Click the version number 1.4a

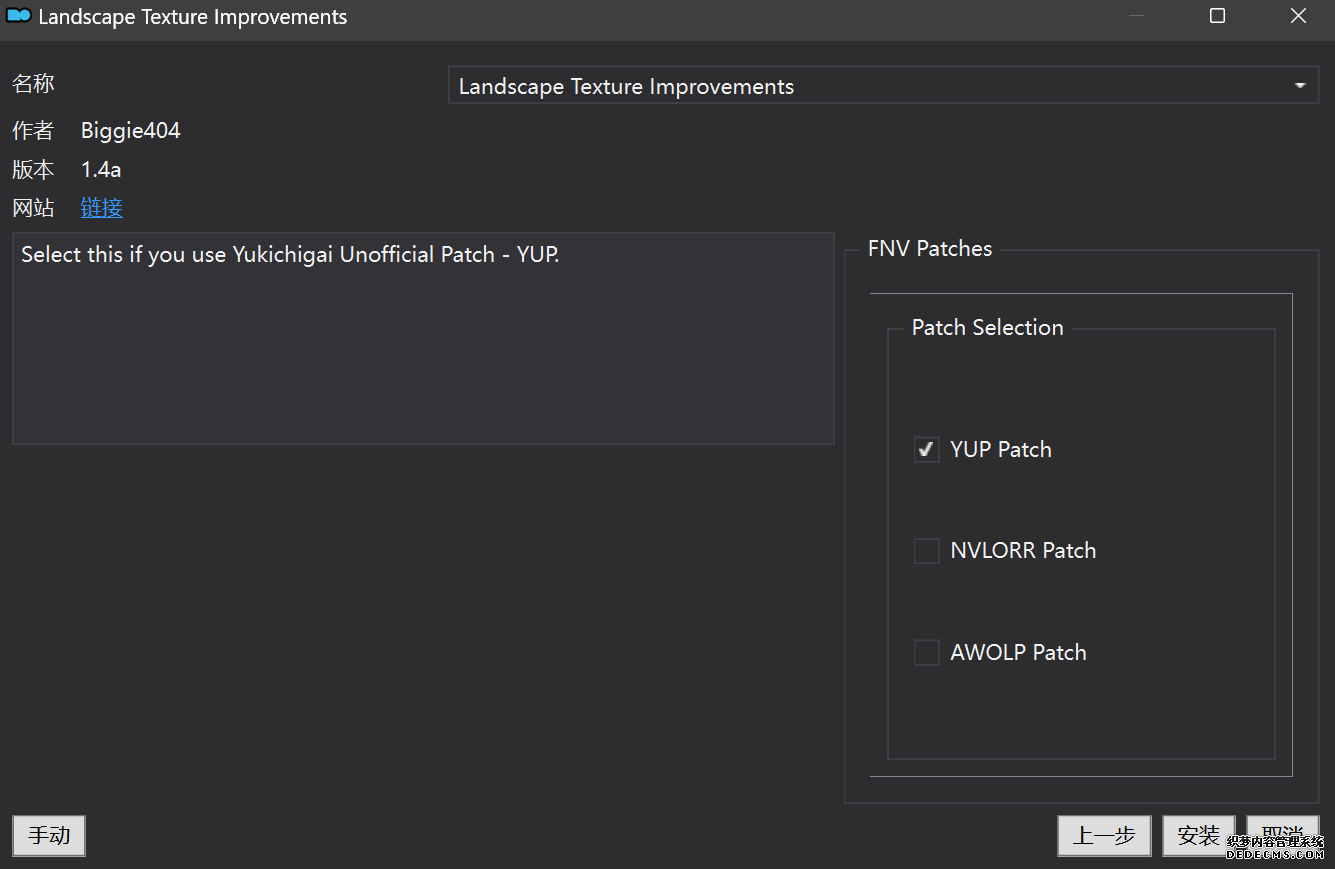coord(101,170)
